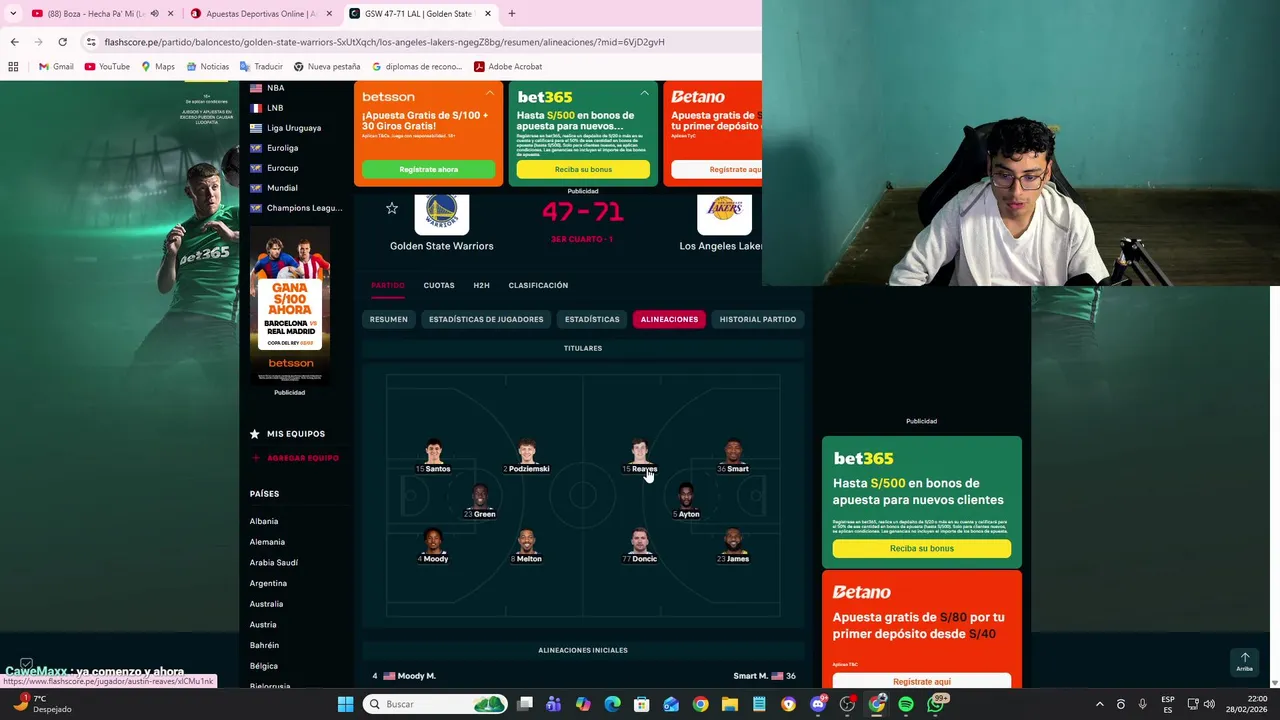The image size is (1280, 720).
Task: Click player James on the court
Action: point(733,546)
